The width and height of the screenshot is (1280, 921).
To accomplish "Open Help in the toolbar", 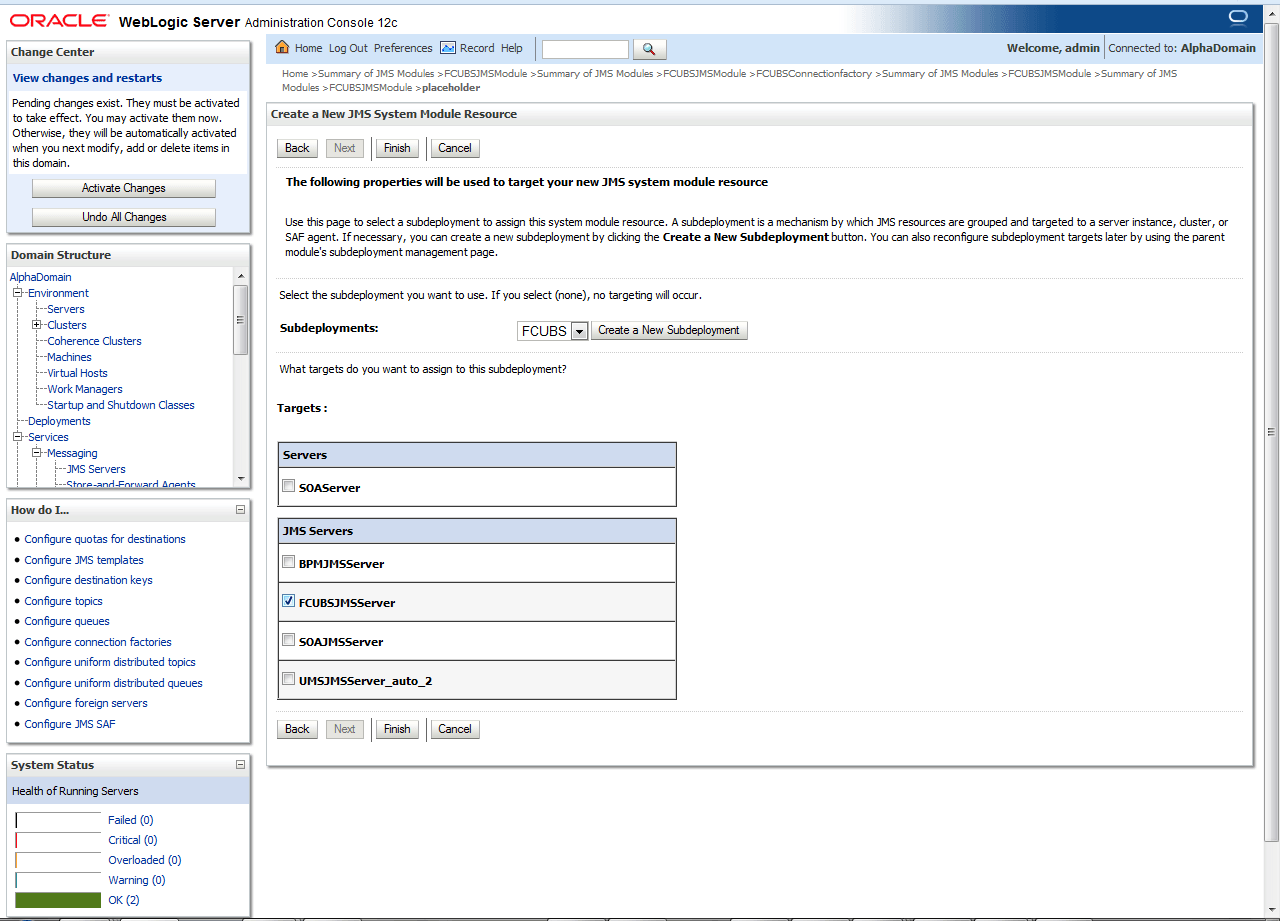I will [512, 48].
